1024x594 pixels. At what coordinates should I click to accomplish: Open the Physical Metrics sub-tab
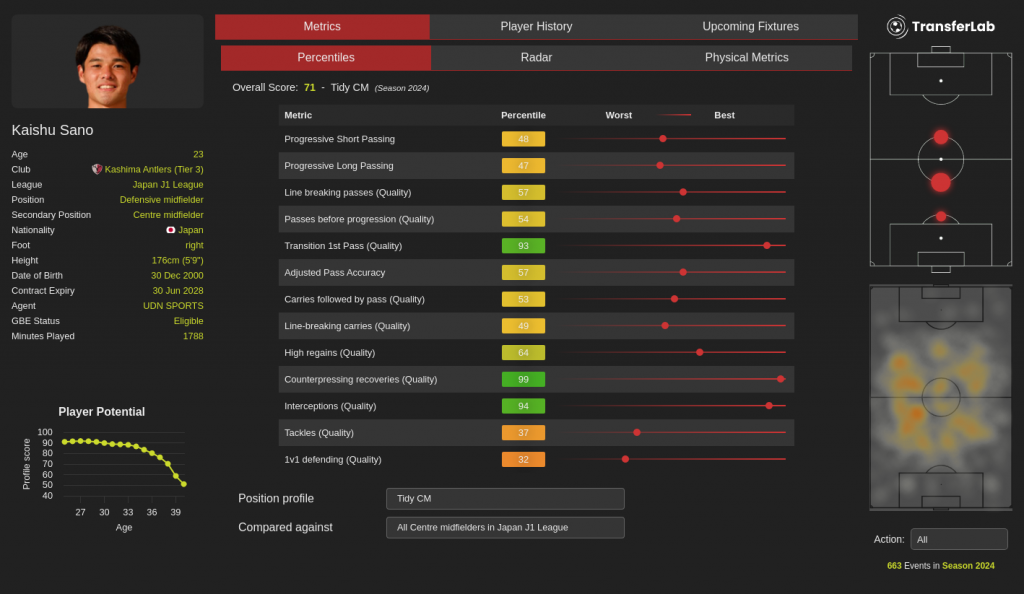(746, 58)
